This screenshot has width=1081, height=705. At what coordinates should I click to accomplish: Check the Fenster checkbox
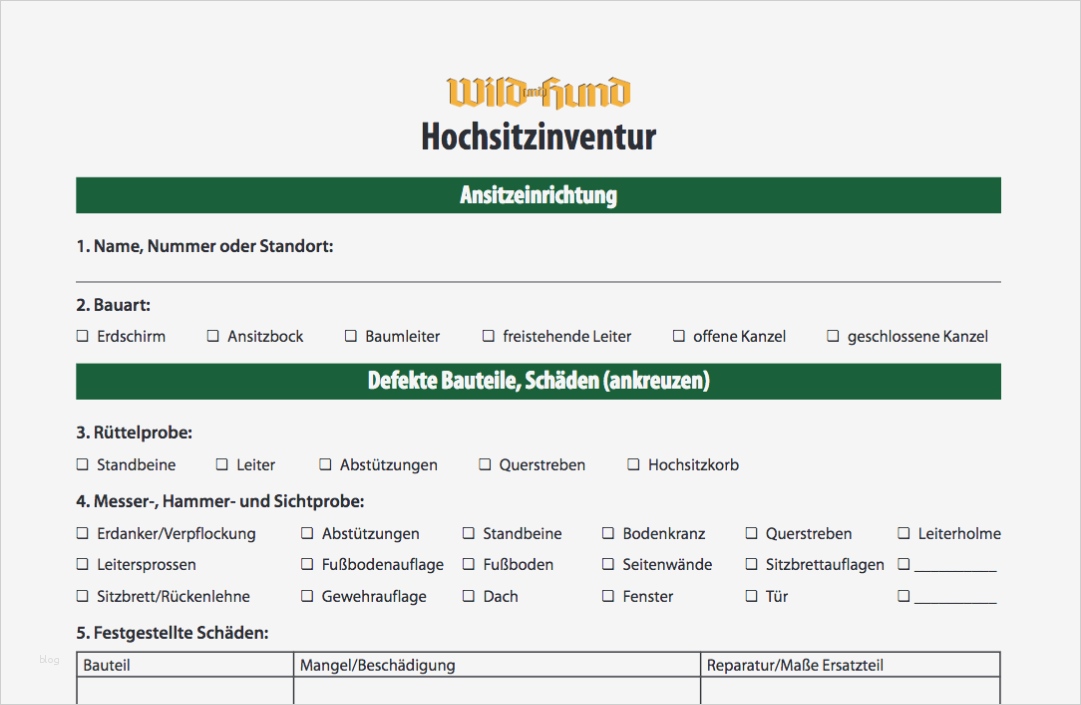point(608,595)
